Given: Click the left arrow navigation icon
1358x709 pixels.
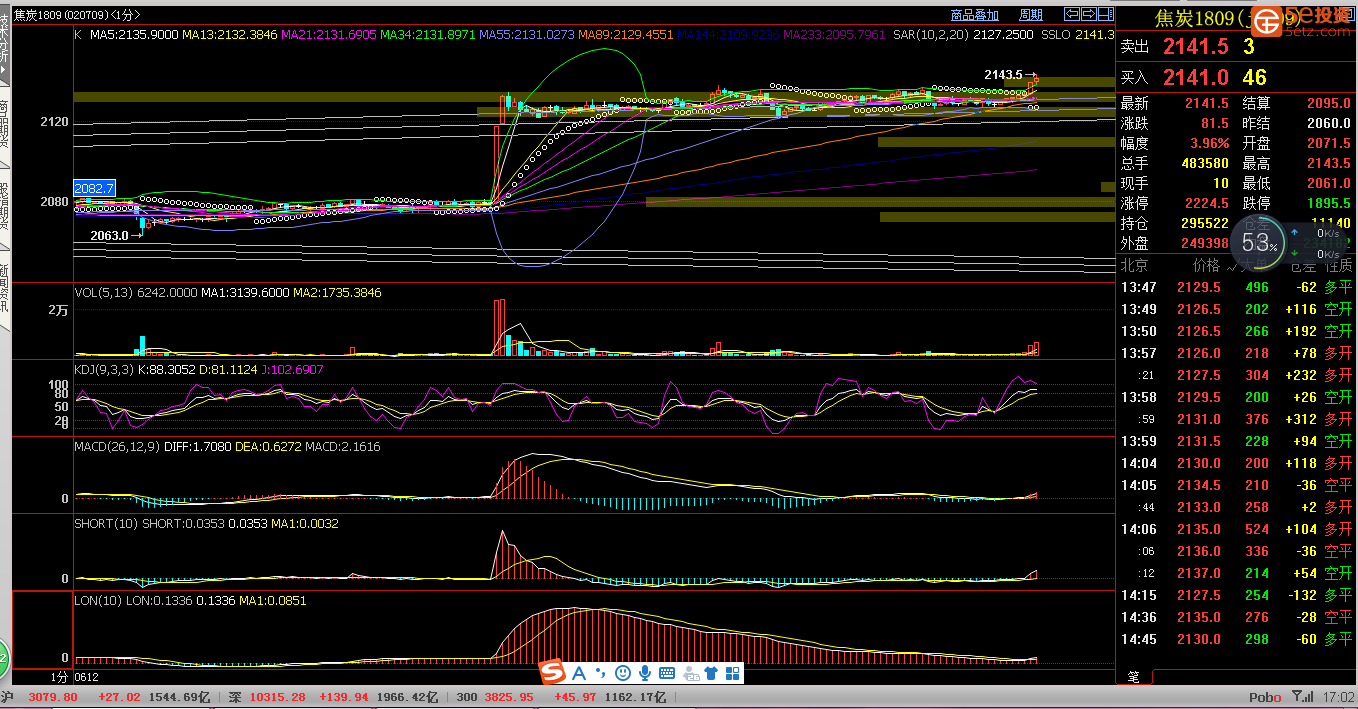Looking at the screenshot, I should tap(1072, 15).
